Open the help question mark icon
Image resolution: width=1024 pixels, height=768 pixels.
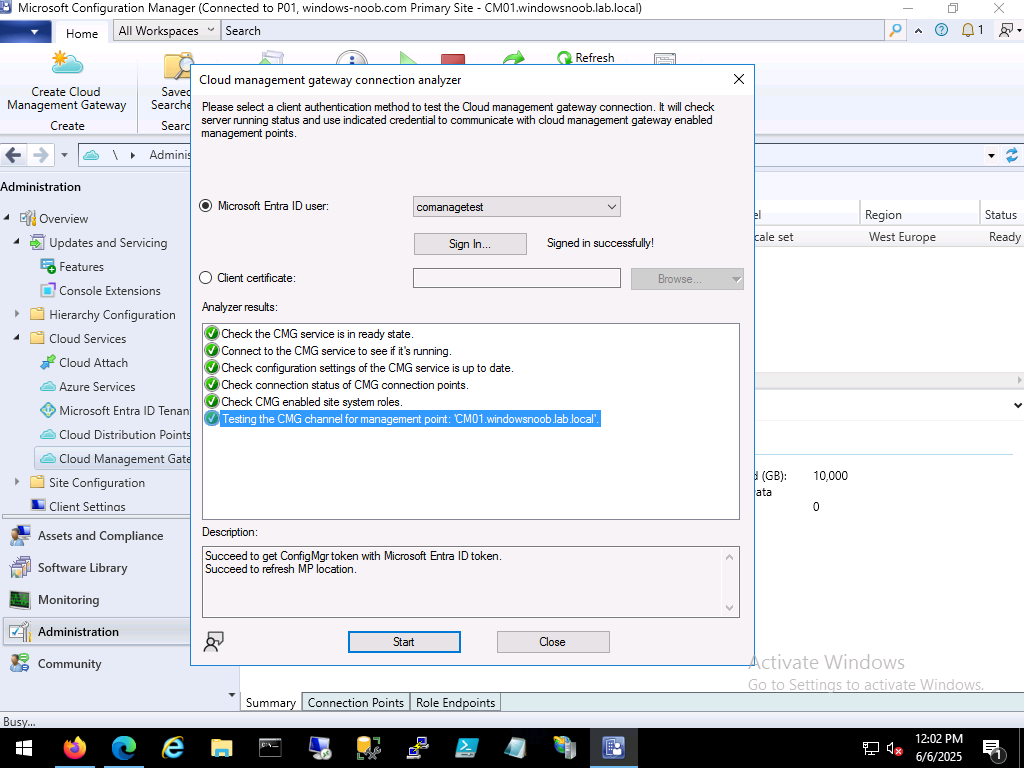tap(941, 30)
